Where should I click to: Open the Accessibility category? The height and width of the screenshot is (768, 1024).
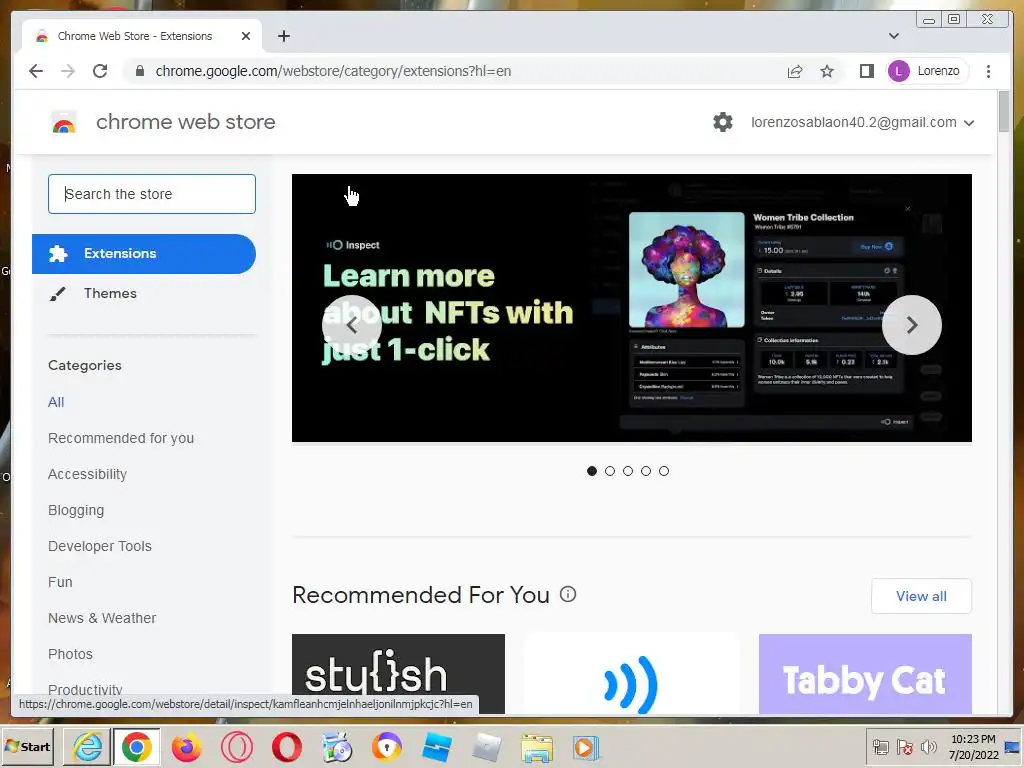88,474
